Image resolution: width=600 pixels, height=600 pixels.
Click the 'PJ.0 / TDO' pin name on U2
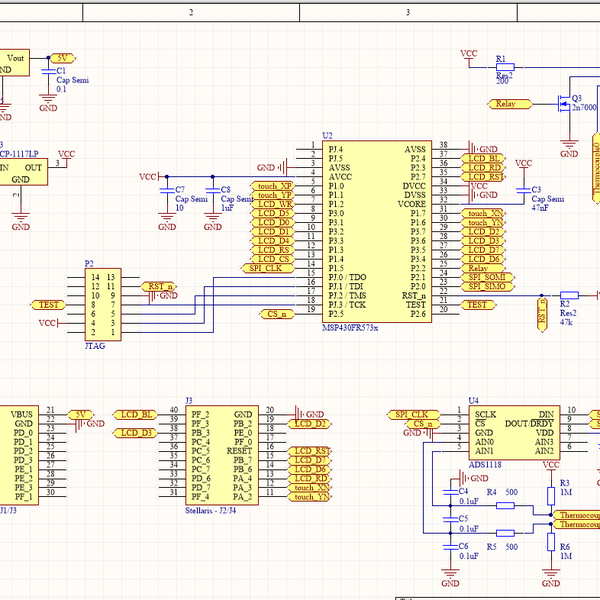347,277
